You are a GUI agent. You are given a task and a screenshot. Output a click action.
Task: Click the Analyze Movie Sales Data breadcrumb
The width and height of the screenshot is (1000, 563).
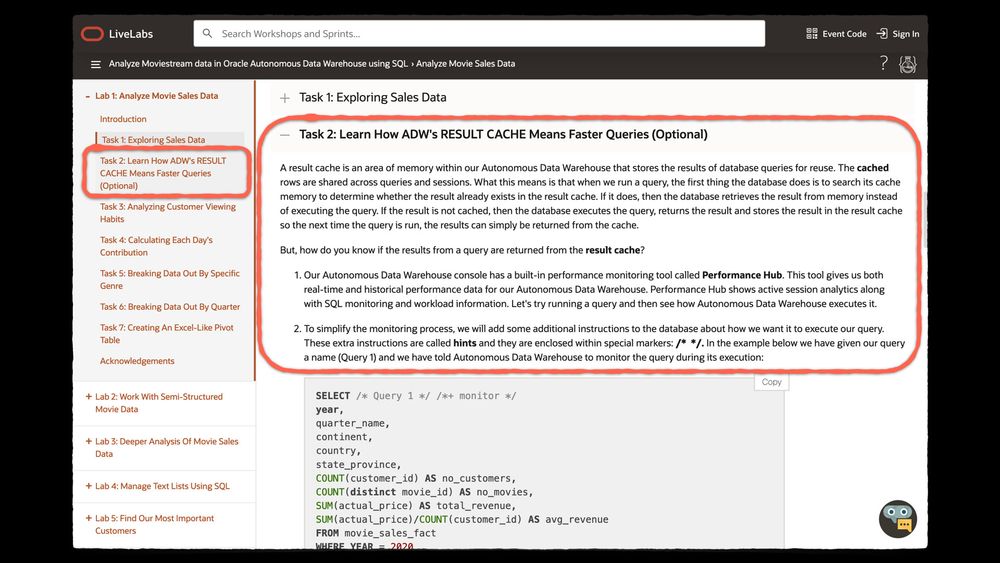click(x=466, y=64)
